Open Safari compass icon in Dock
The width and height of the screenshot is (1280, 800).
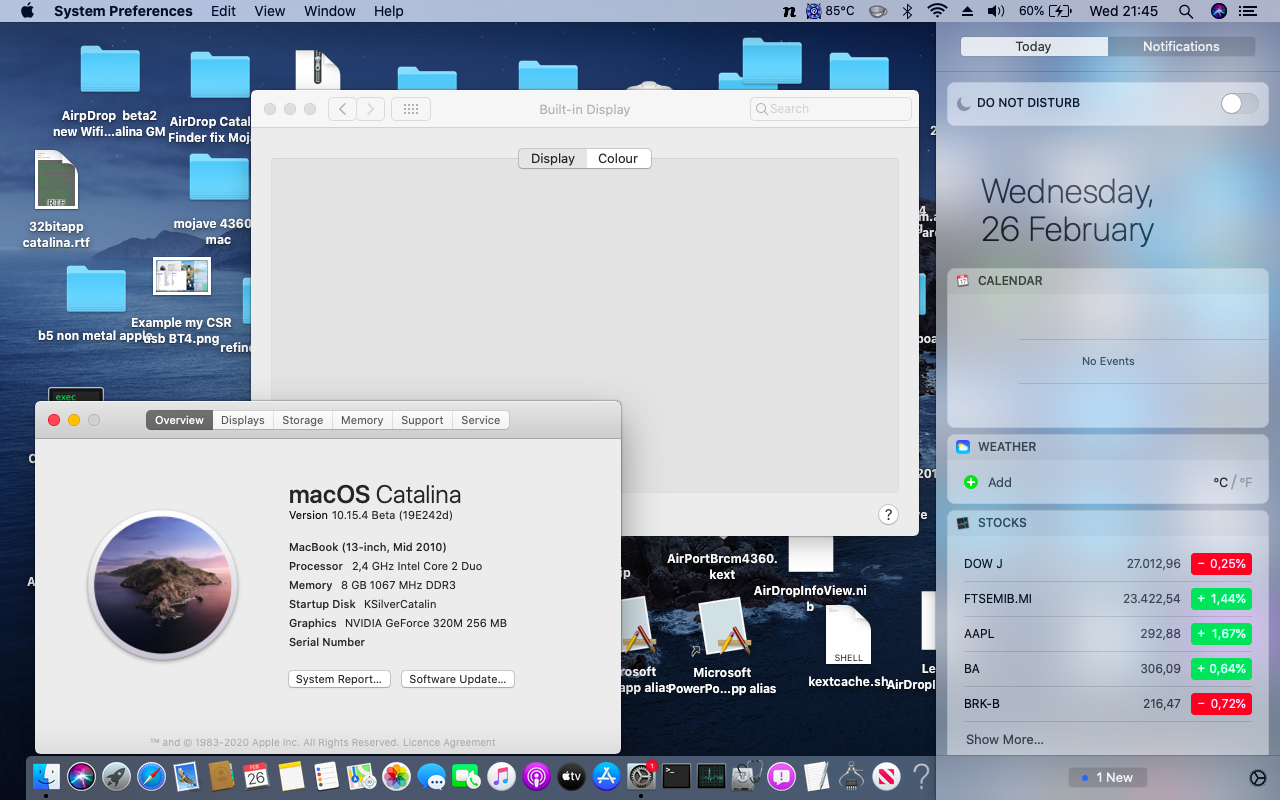pos(151,775)
